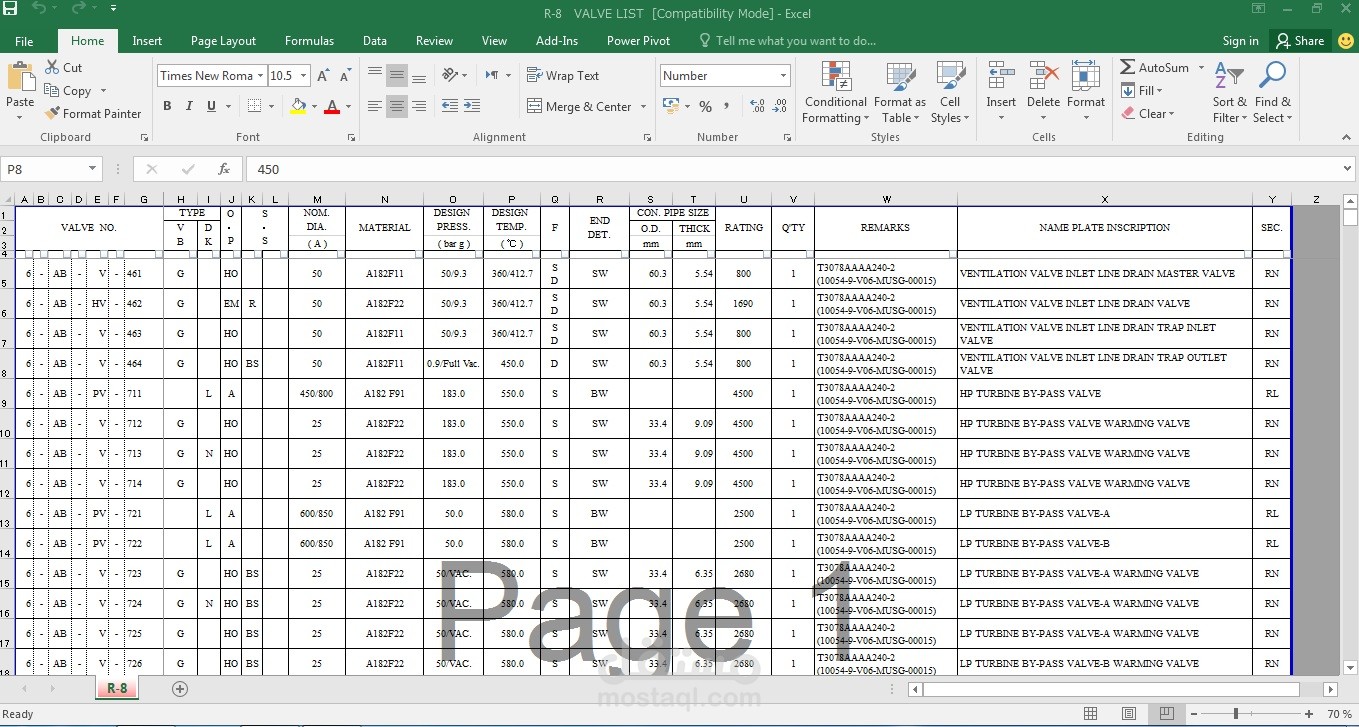Click Increase Indent icon
This screenshot has width=1359, height=727.
(x=471, y=106)
